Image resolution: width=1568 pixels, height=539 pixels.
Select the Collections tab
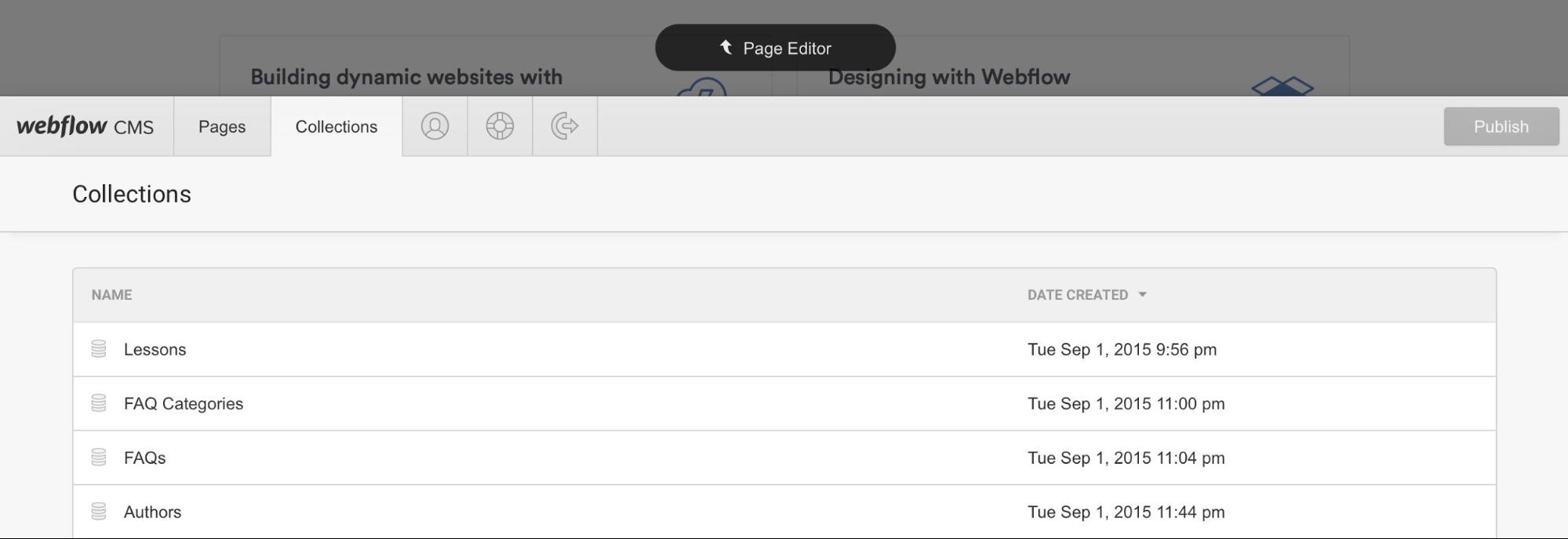(337, 126)
